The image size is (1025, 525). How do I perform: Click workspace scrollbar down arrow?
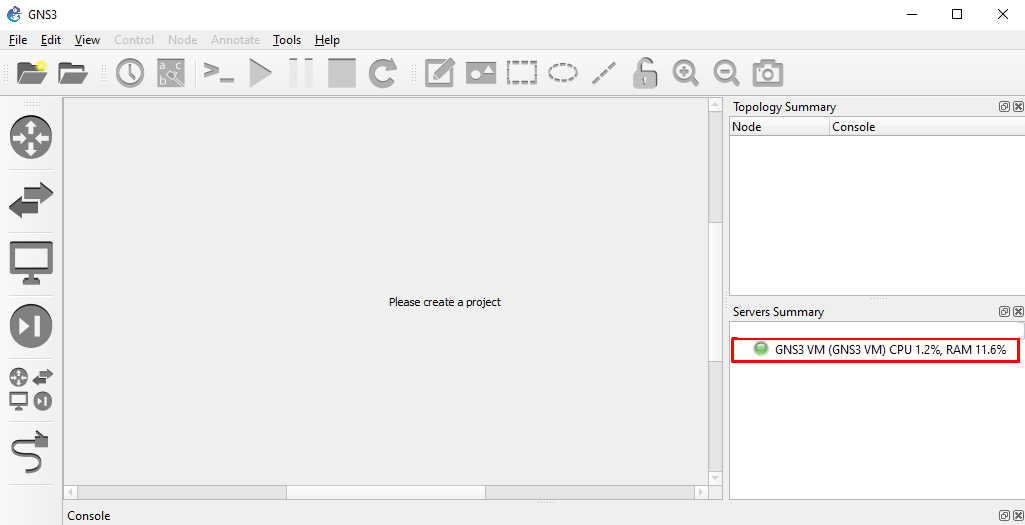[715, 478]
